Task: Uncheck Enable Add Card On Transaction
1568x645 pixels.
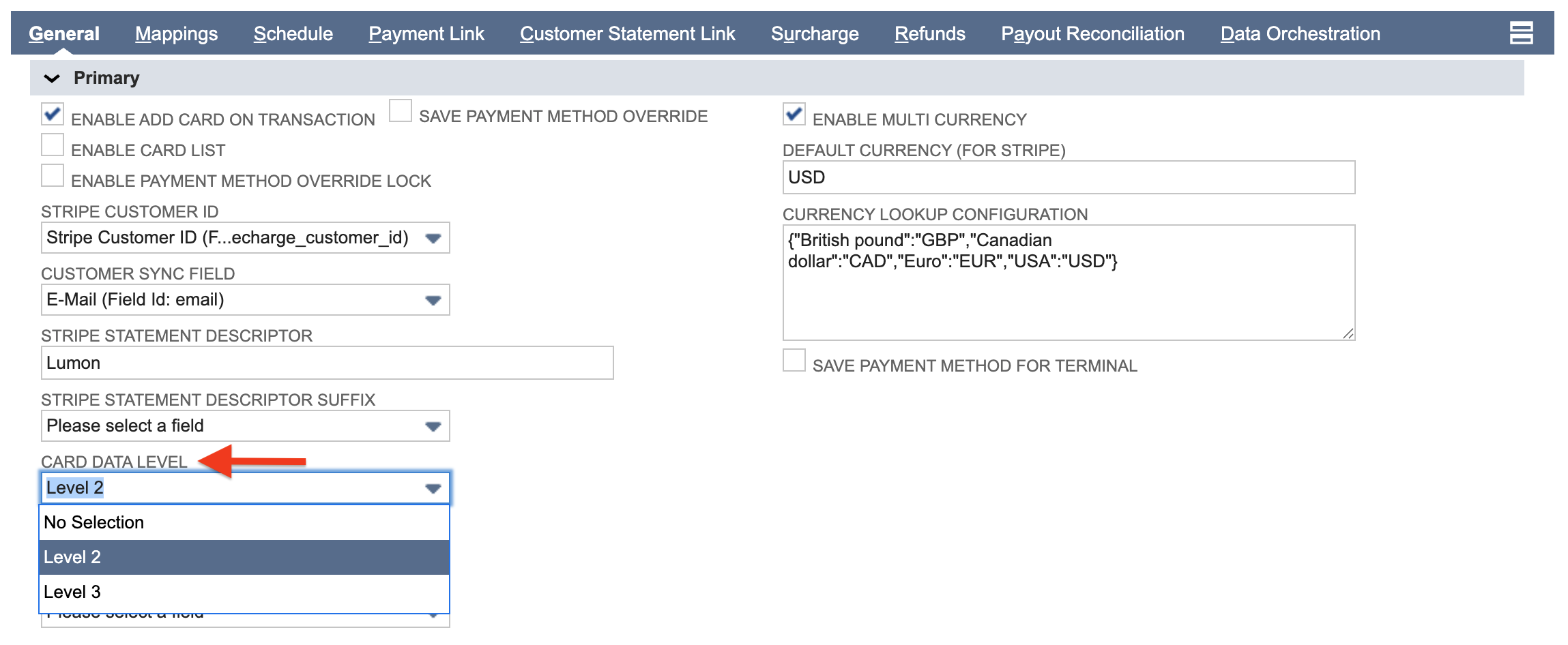Action: pos(53,115)
